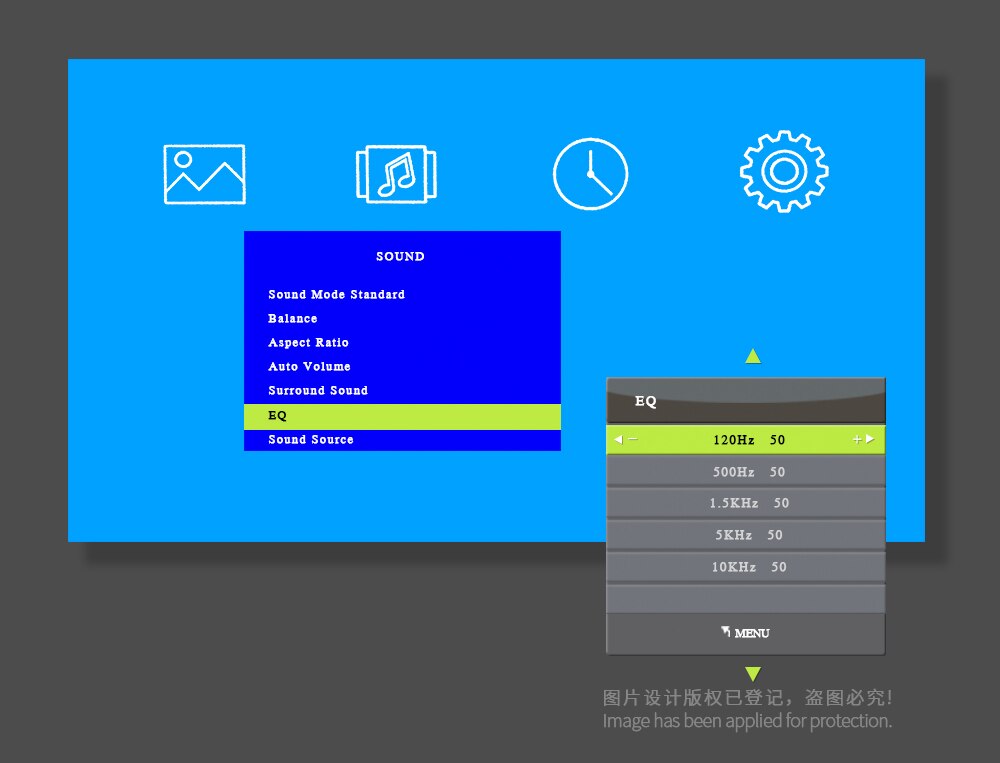Select the 10KHz equalizer band
The height and width of the screenshot is (763, 1000).
point(746,567)
